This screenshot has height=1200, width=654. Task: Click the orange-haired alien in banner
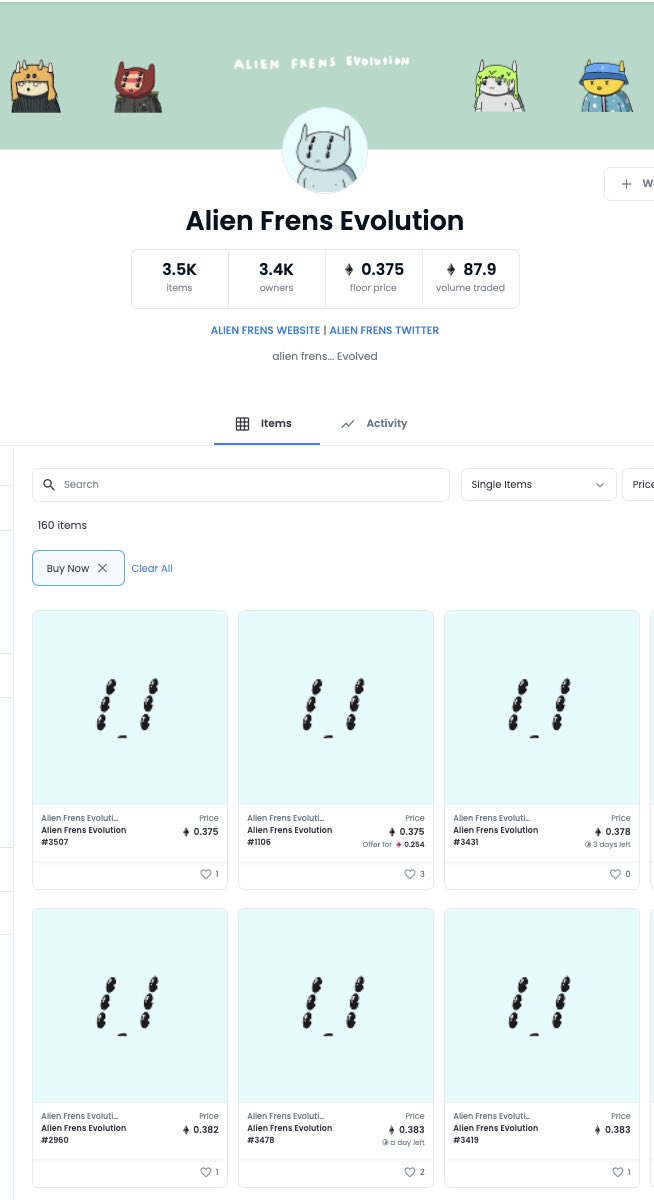[x=37, y=86]
